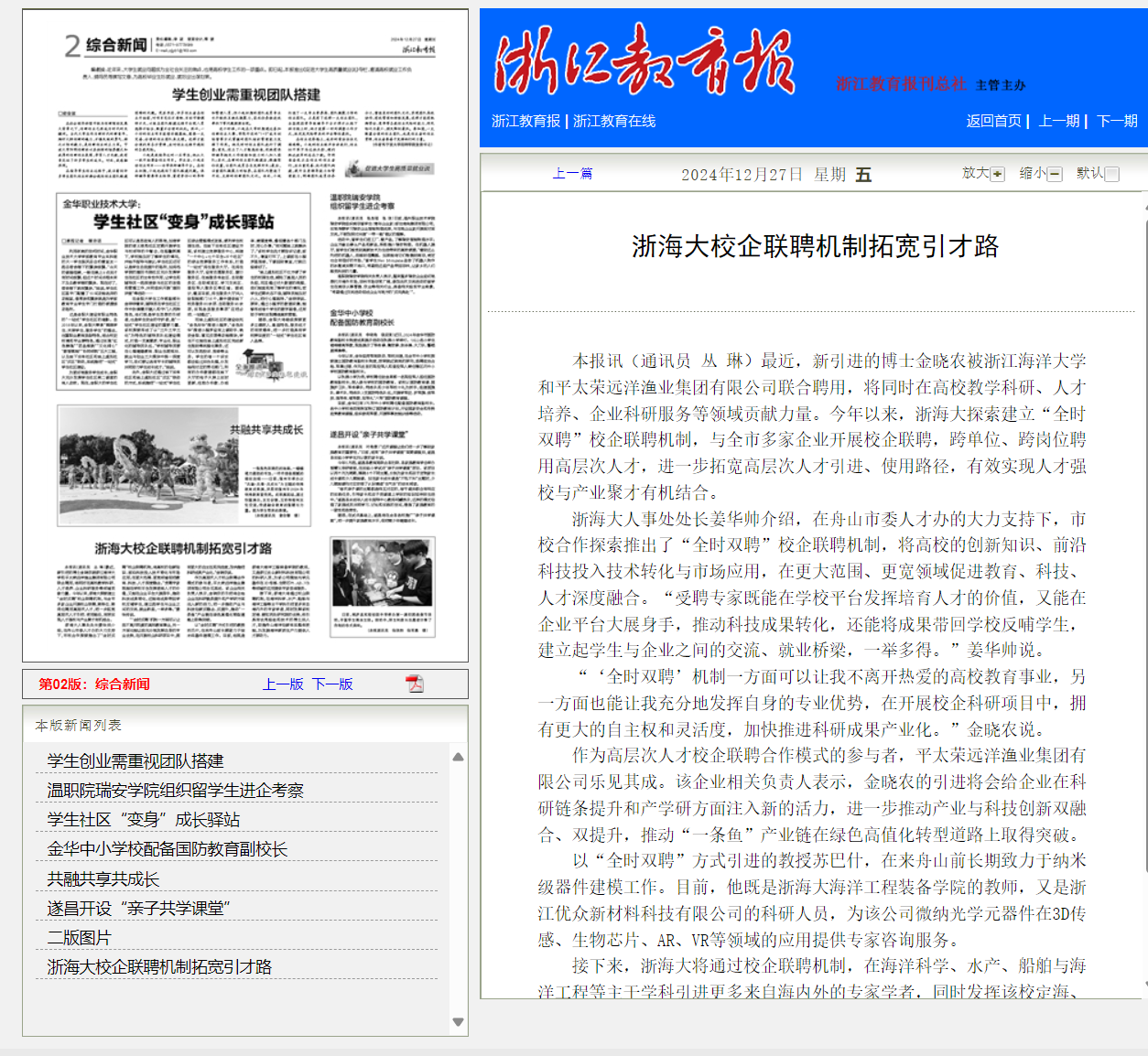Image resolution: width=1148 pixels, height=1056 pixels.
Task: Open 二版图片 in news list
Action: (79, 938)
